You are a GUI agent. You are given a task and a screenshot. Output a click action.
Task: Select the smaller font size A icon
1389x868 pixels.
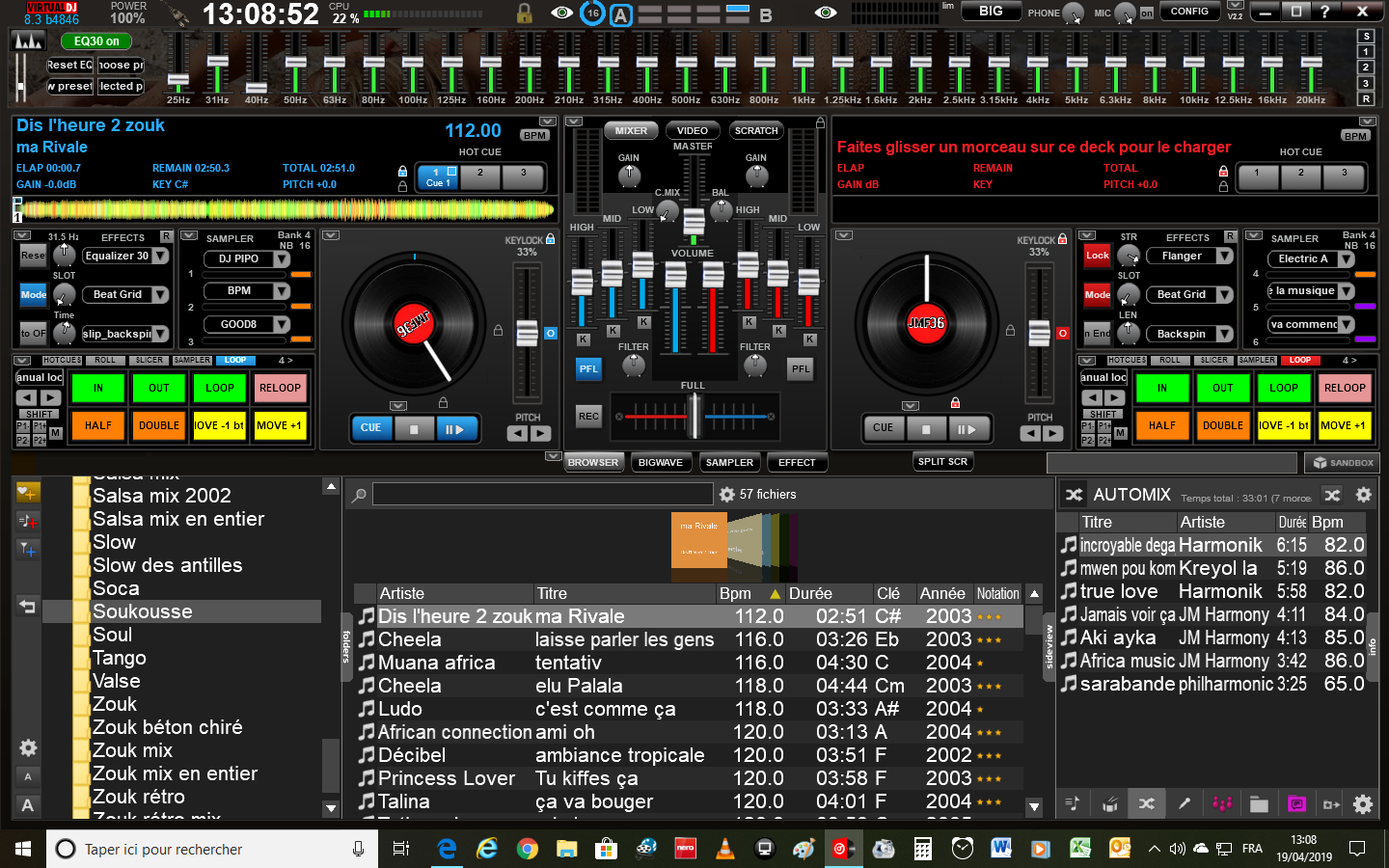pos(28,776)
